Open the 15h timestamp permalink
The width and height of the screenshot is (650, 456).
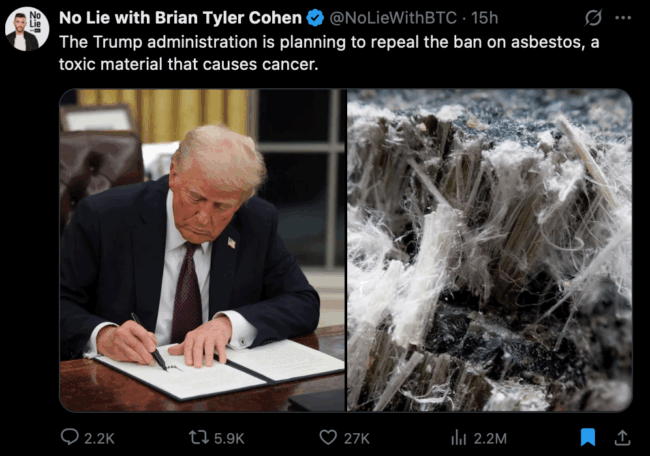coord(484,18)
